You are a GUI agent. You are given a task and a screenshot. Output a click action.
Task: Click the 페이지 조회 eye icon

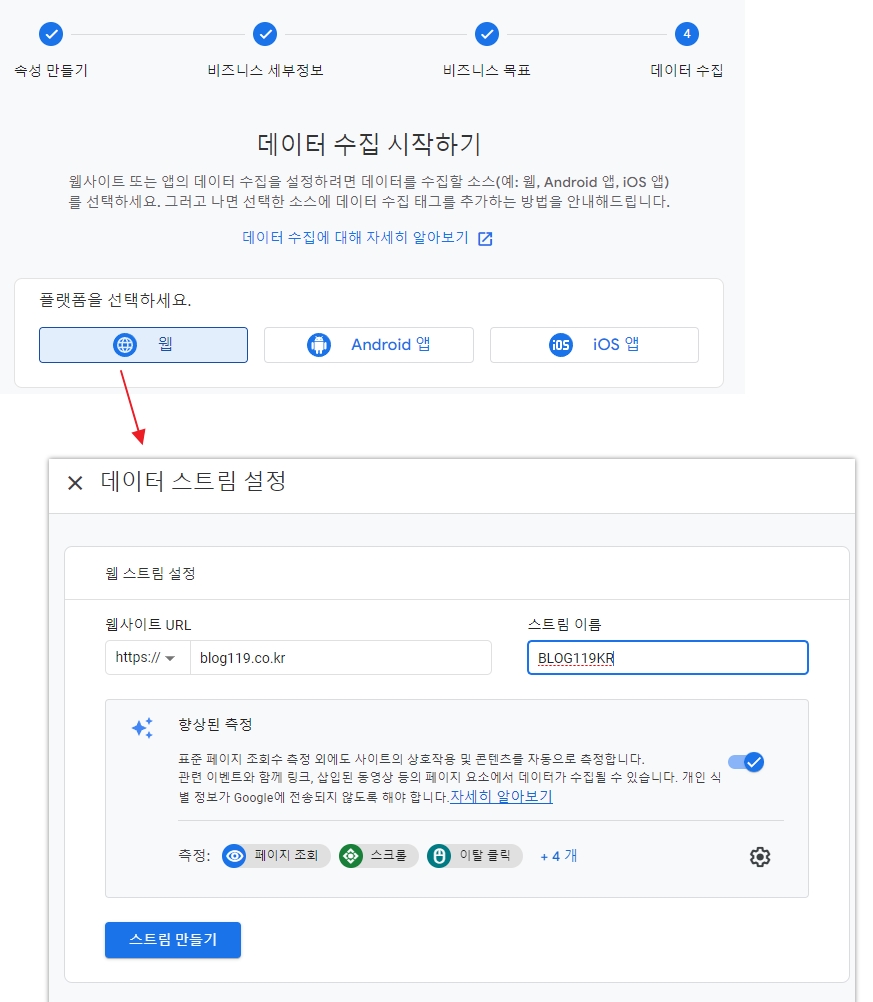[x=233, y=856]
